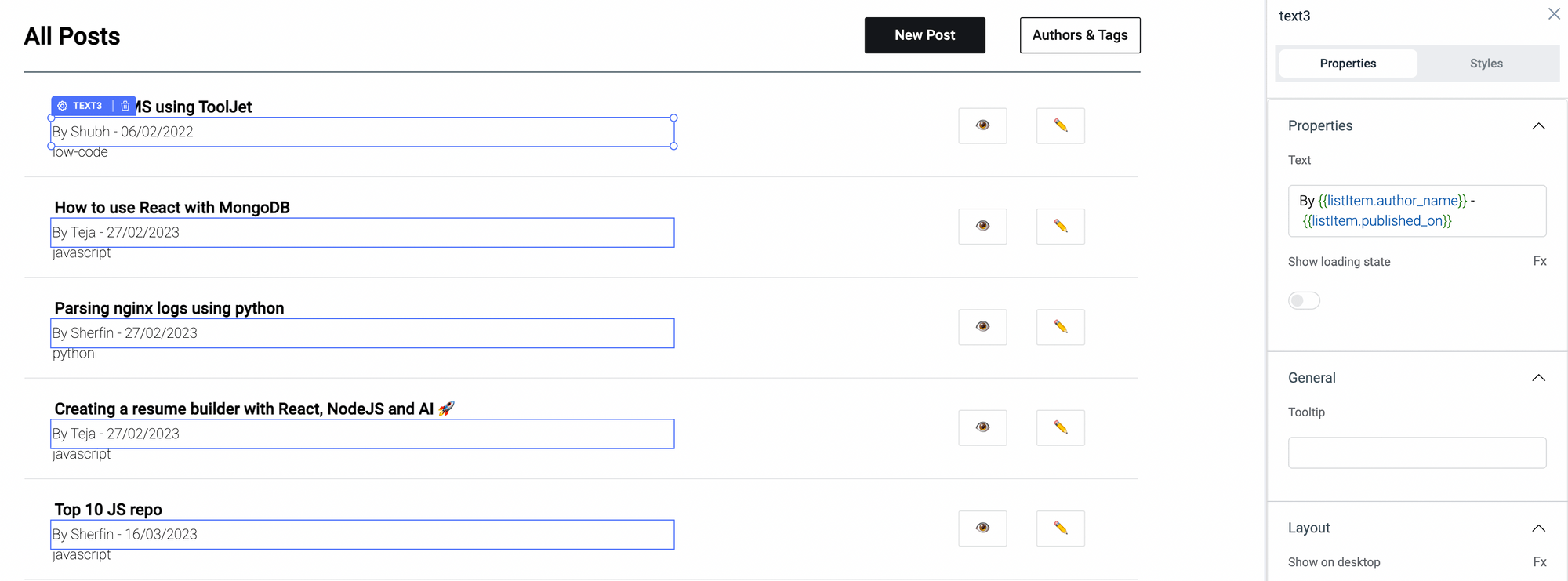This screenshot has width=1568, height=581.
Task: Click Fx next to Show on desktop
Action: coord(1539,562)
